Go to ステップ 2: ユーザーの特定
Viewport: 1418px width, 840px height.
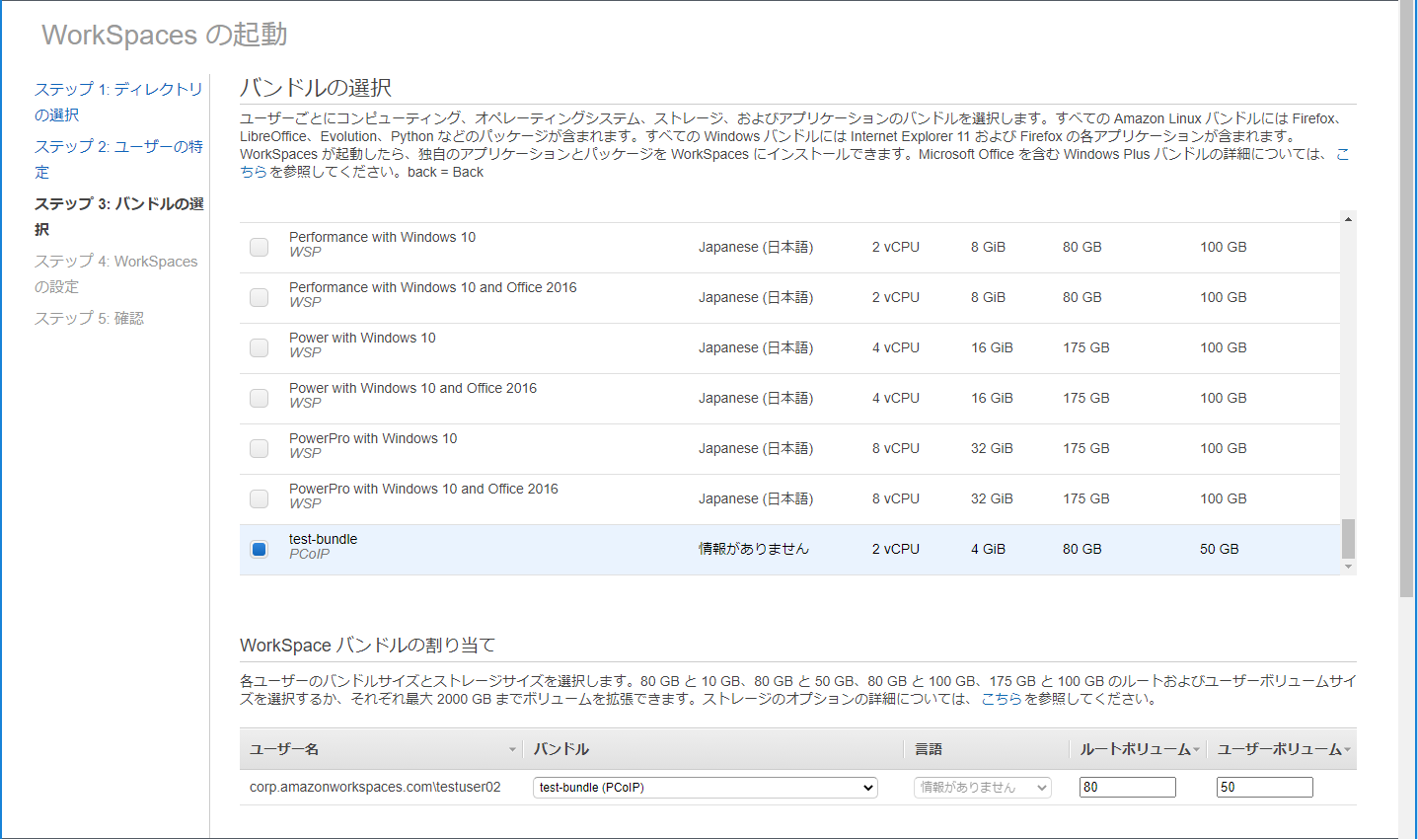118,159
